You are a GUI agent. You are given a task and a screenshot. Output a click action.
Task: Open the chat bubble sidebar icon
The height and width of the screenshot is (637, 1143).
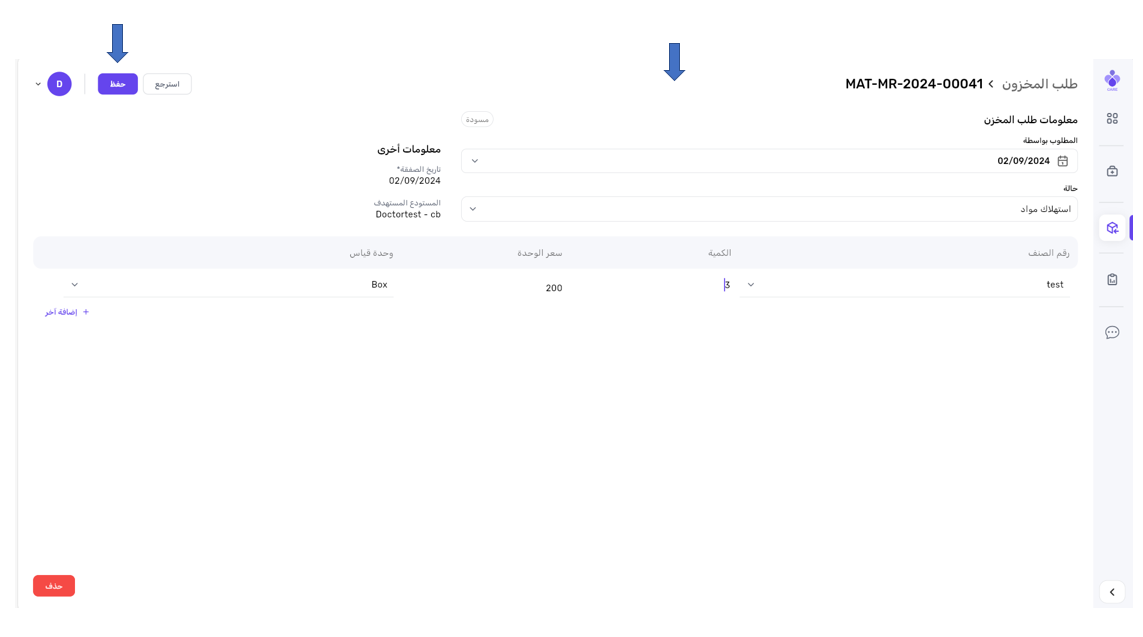point(1112,332)
